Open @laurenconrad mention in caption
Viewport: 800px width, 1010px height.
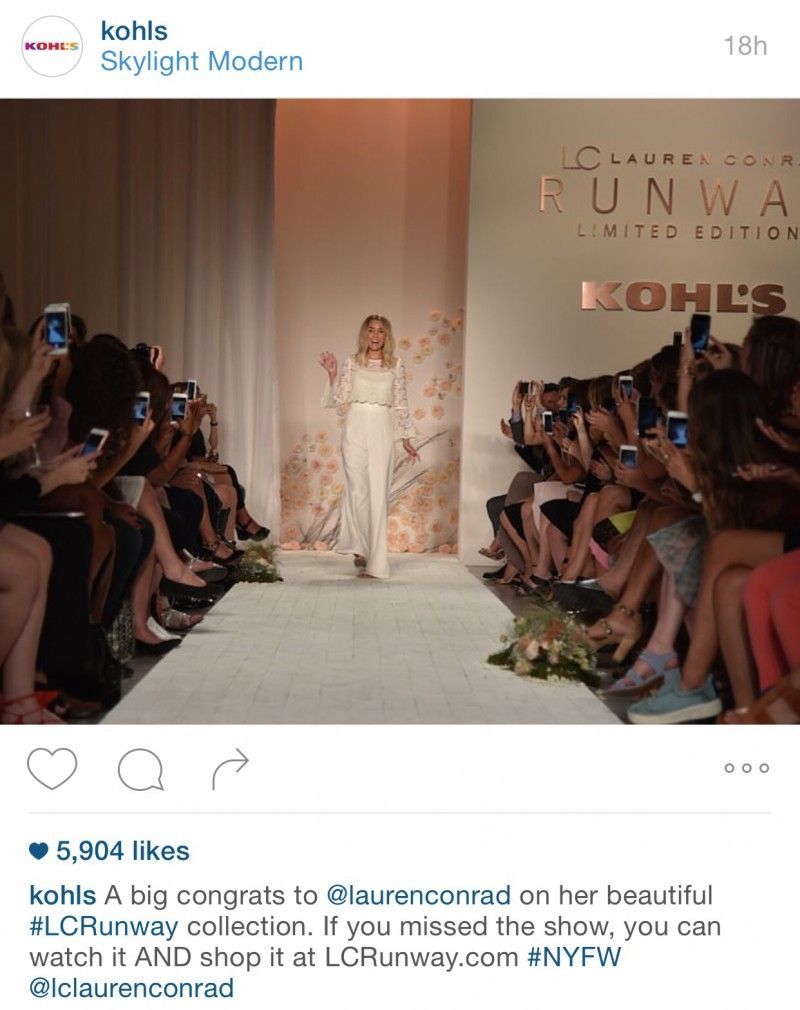419,895
